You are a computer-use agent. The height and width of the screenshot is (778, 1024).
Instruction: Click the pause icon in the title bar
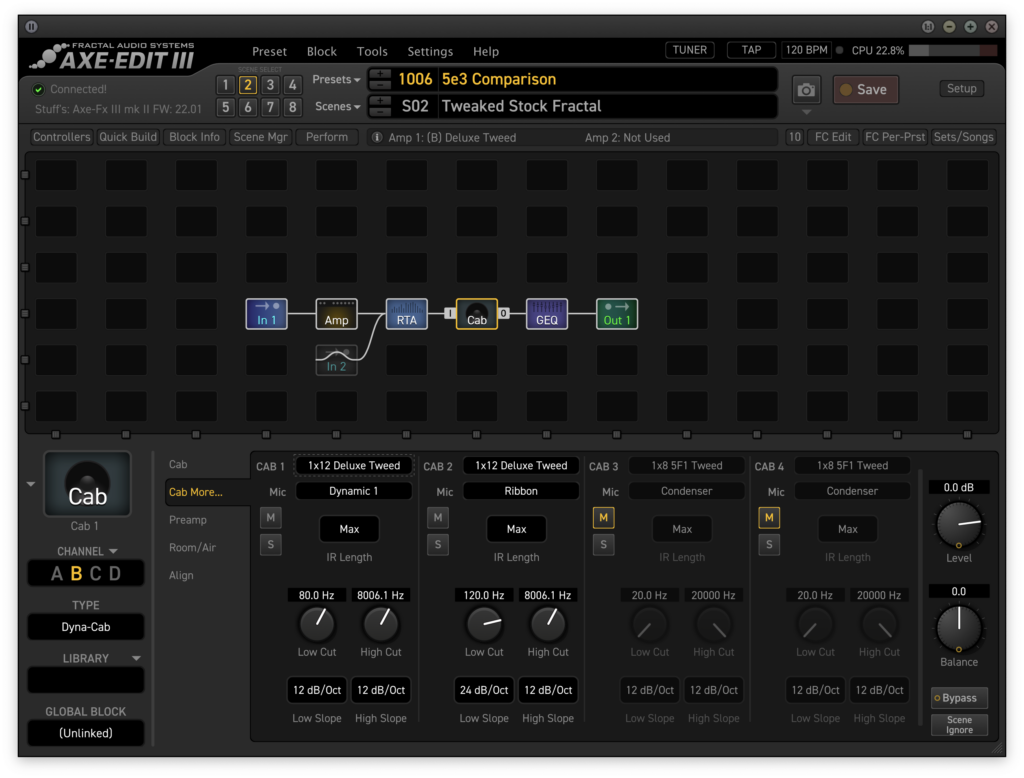click(31, 27)
